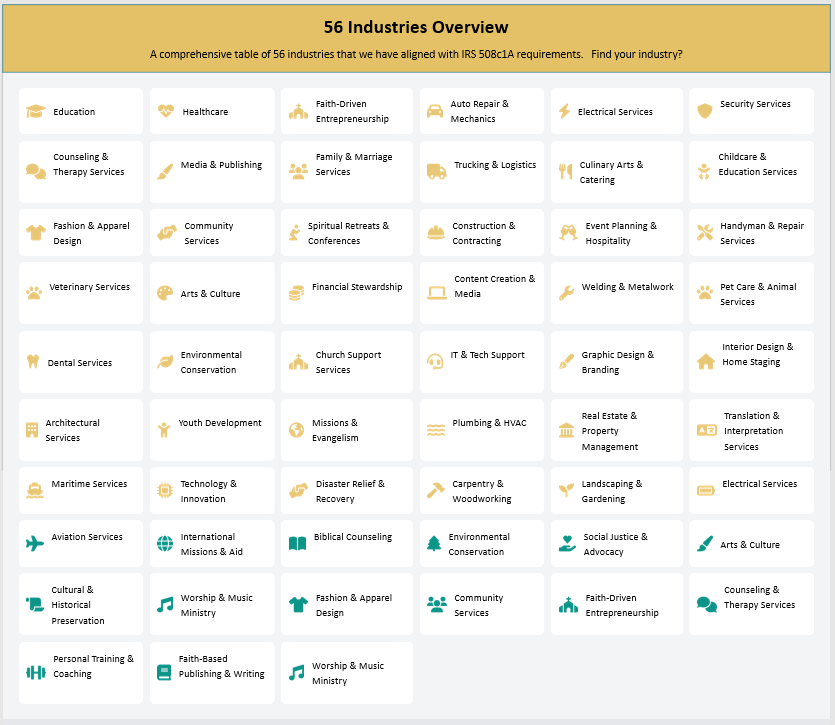Click the Handyman & Repair crossed tools icon

[x=705, y=233]
